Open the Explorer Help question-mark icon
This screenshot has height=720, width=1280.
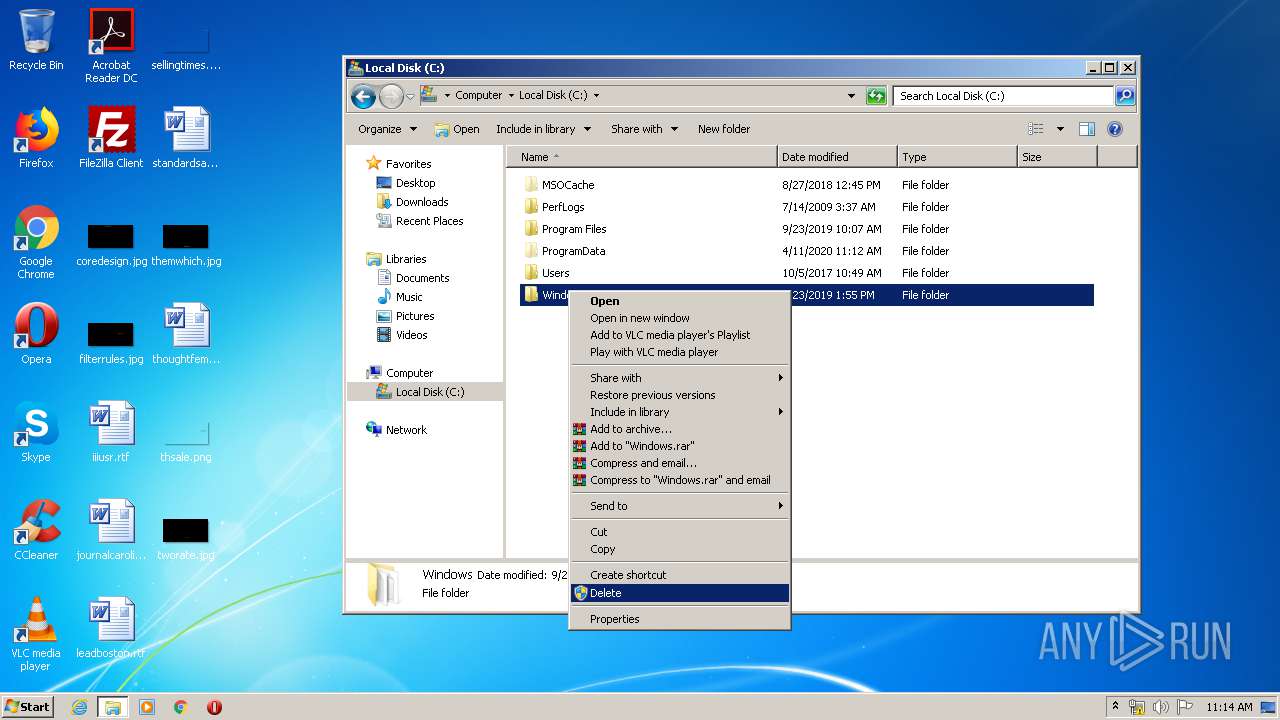pos(1115,129)
